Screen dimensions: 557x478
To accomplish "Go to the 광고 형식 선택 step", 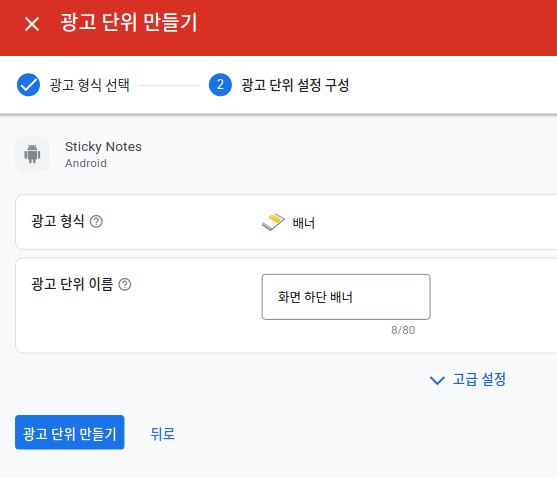I will (90, 85).
